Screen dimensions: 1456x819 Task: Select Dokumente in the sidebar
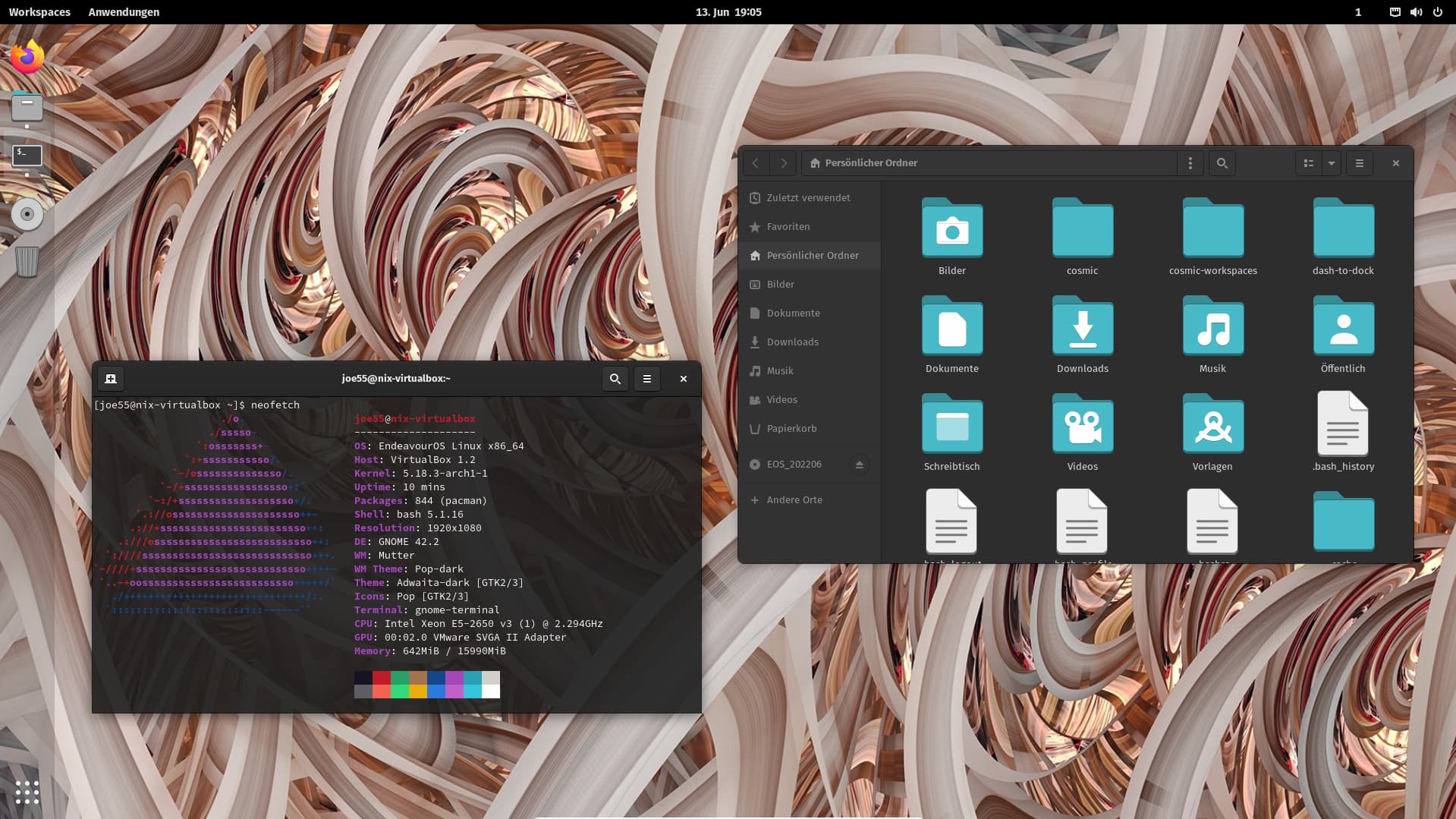pos(810,313)
